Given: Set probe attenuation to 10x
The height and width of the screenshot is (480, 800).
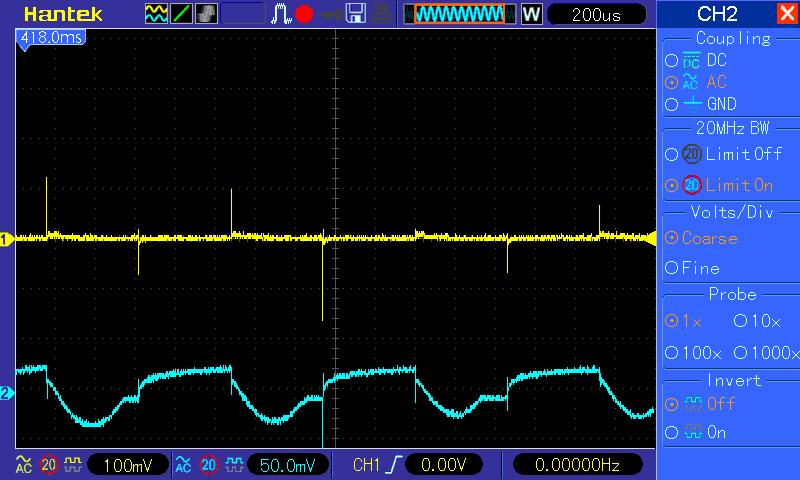Looking at the screenshot, I should click(x=758, y=321).
